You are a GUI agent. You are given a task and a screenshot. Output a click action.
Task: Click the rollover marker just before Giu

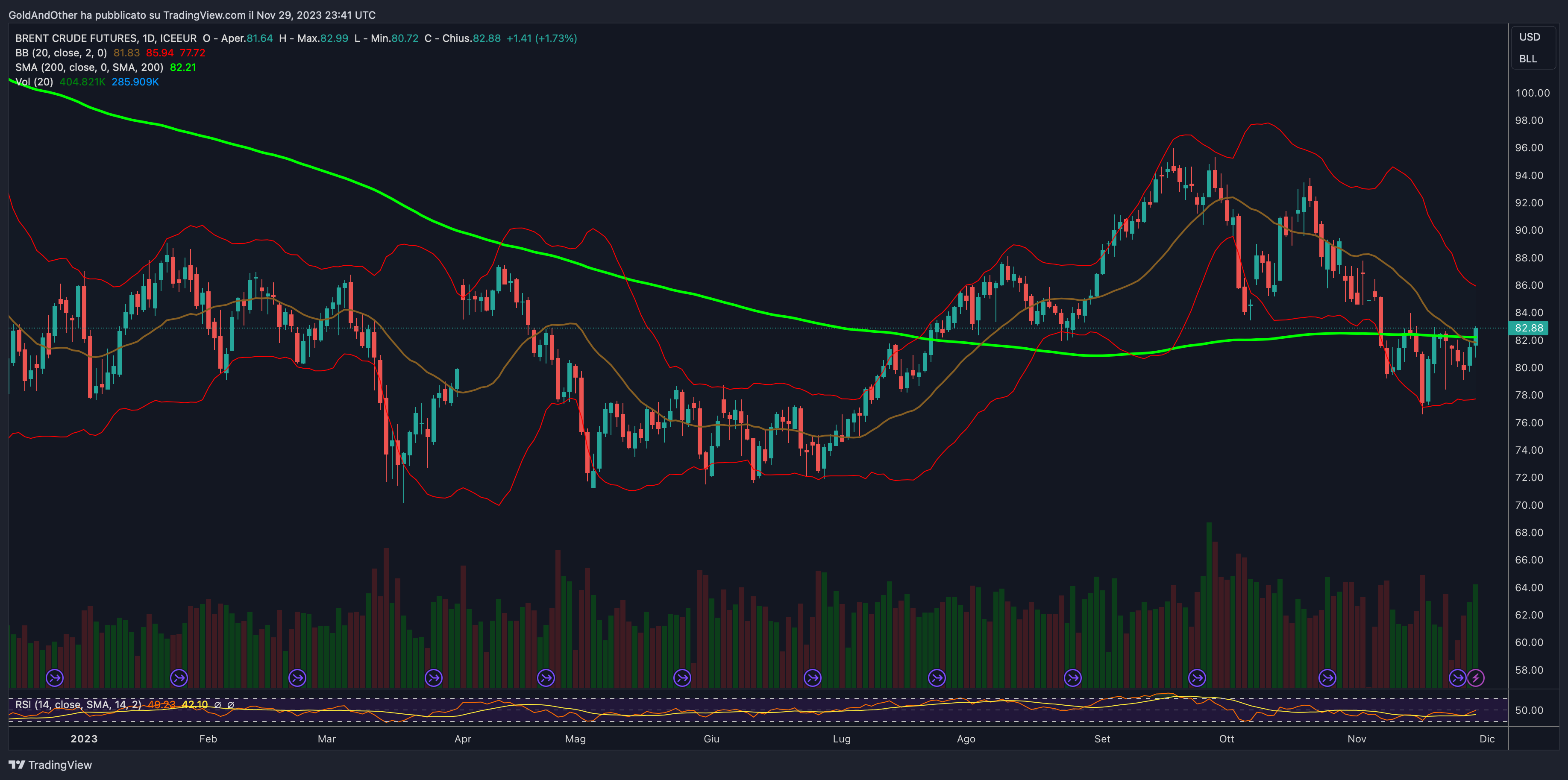[682, 677]
